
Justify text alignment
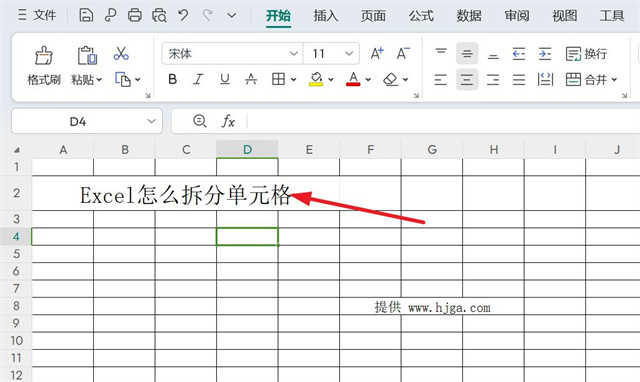(x=519, y=79)
